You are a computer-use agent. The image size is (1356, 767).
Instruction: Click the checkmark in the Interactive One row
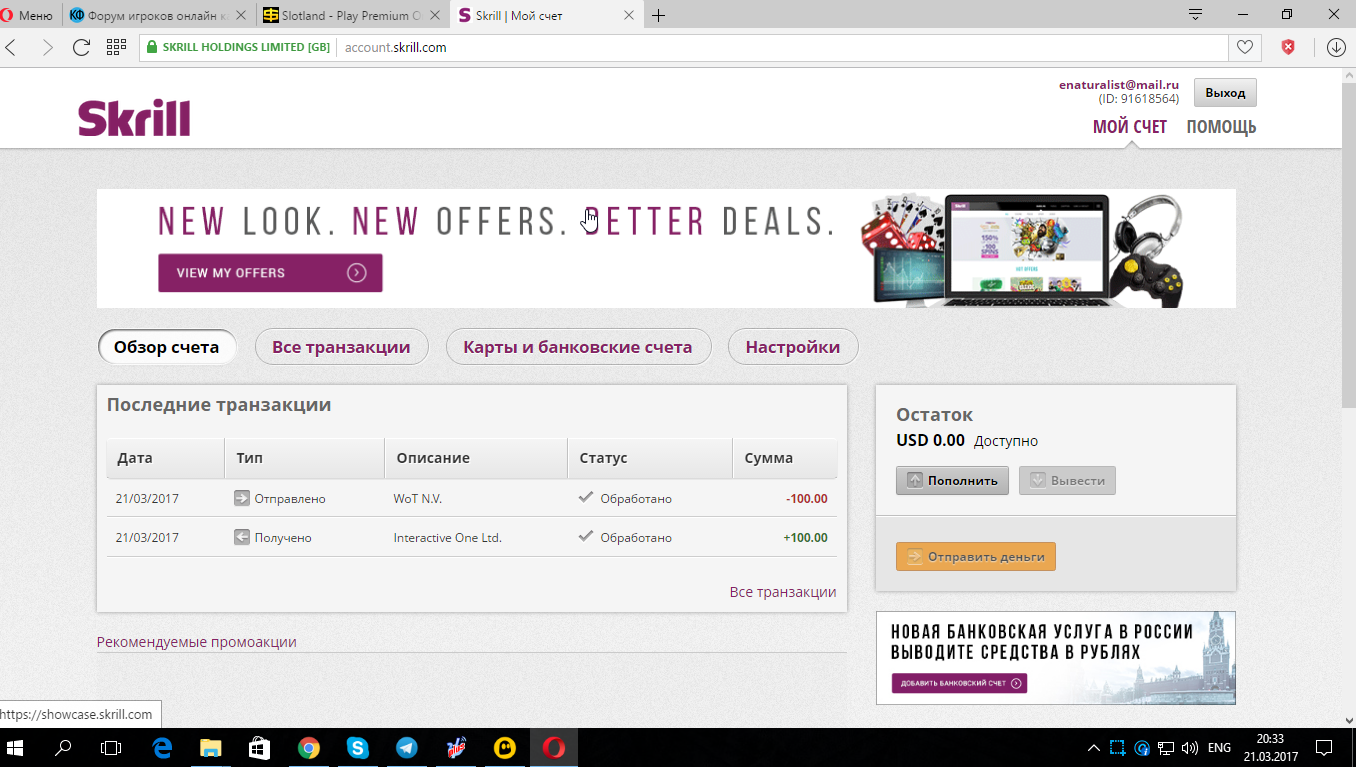tap(586, 536)
